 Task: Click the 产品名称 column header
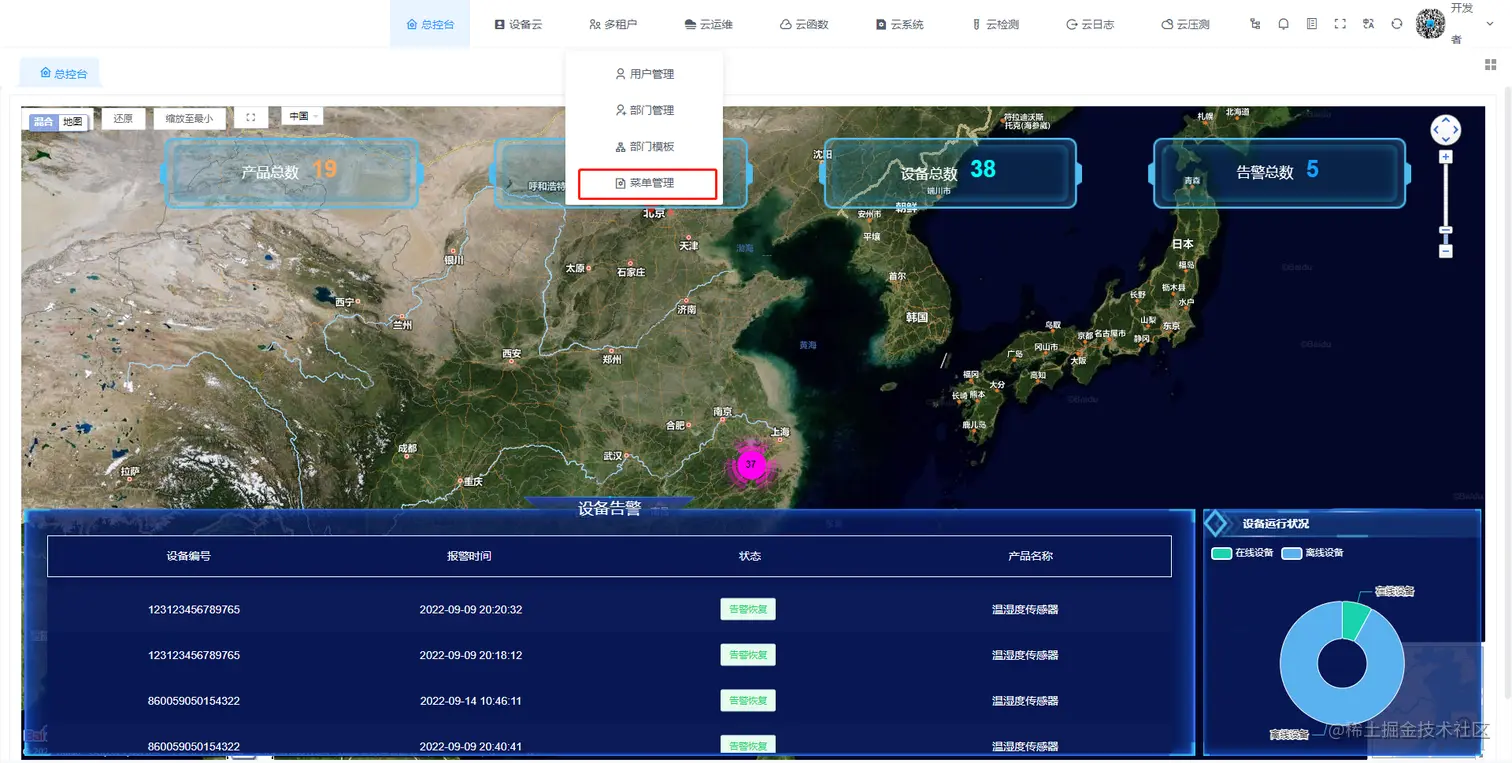(x=1030, y=556)
